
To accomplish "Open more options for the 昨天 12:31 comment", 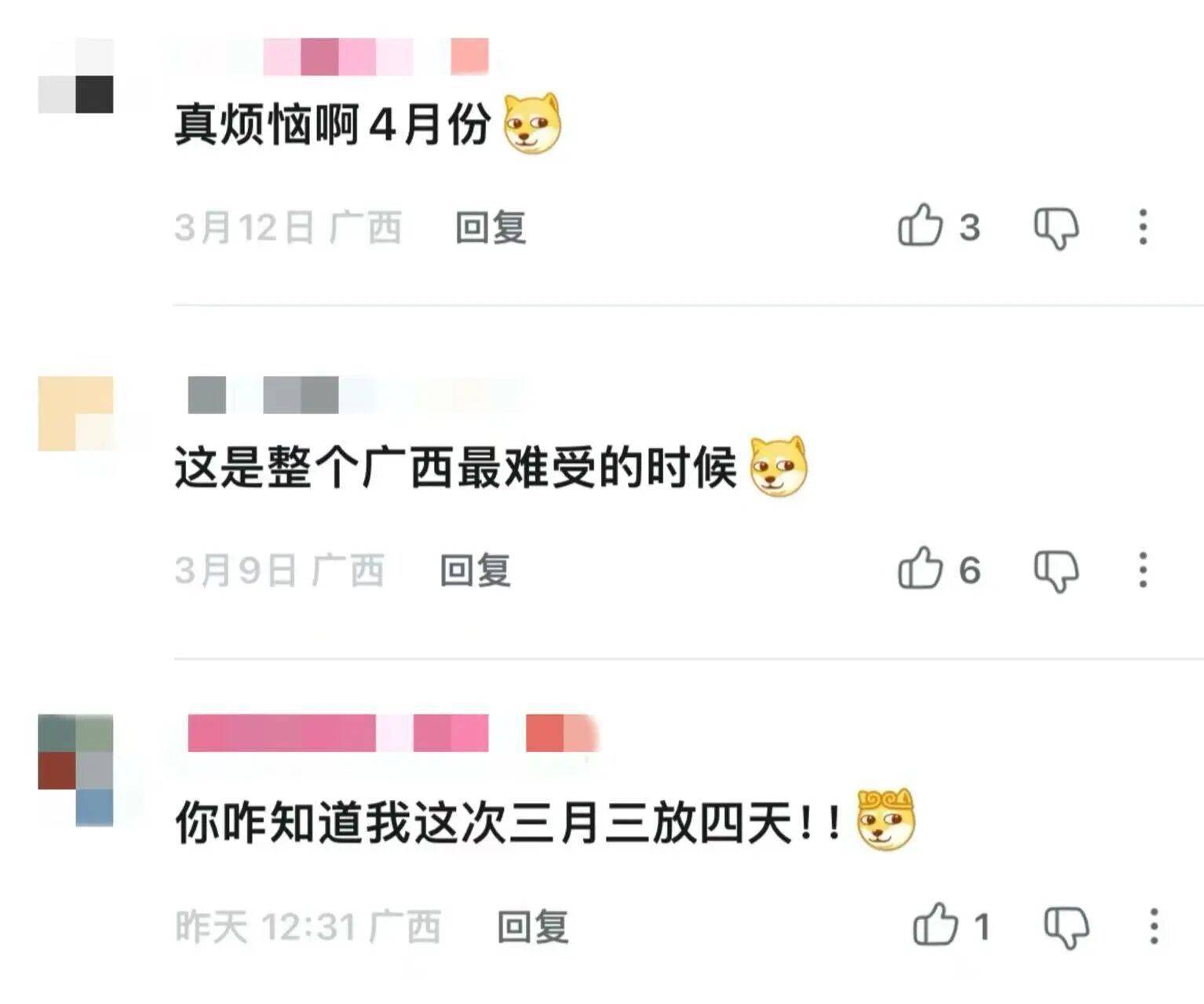I will pos(1154,926).
